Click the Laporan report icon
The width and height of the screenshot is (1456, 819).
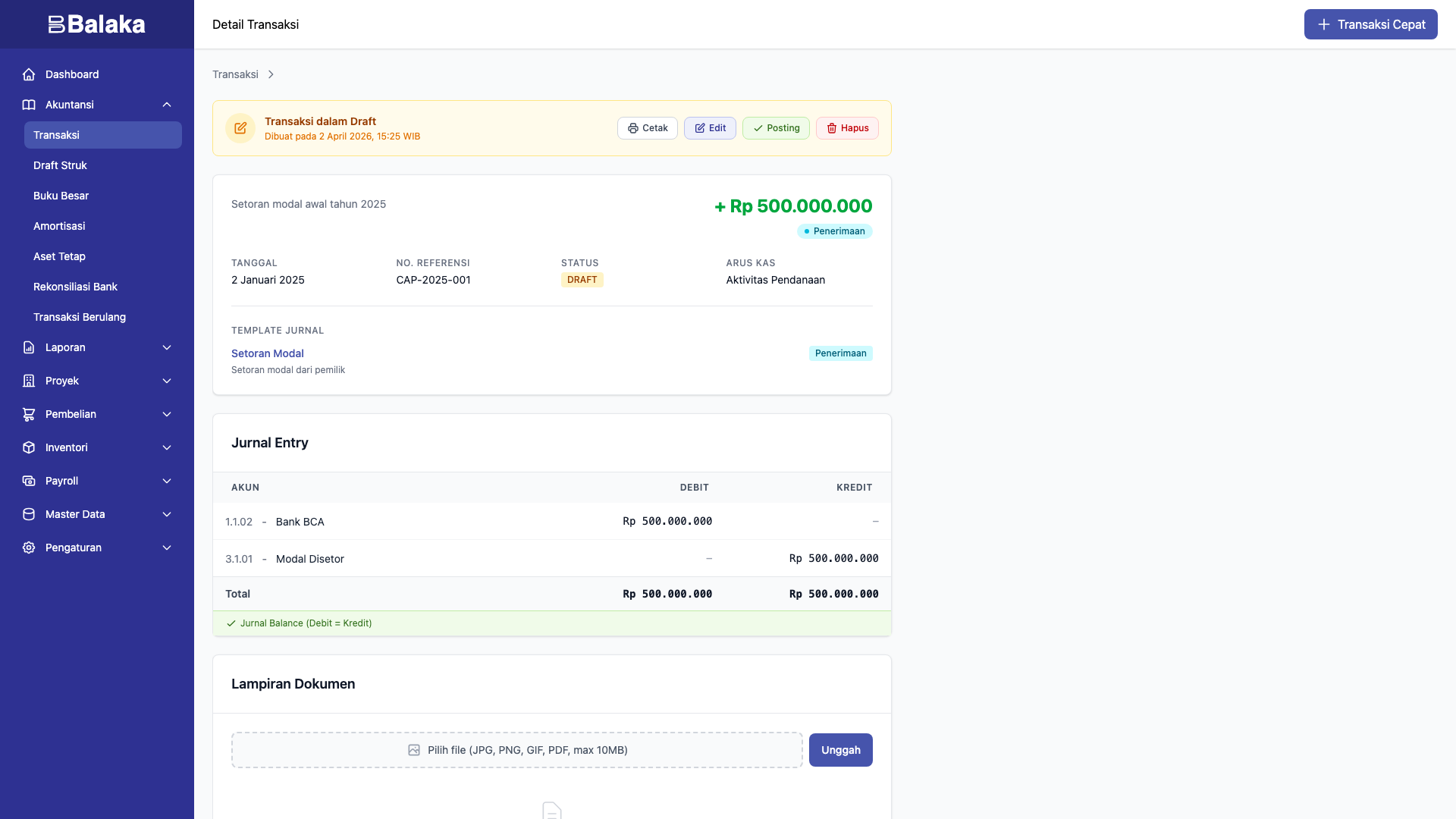(x=29, y=347)
